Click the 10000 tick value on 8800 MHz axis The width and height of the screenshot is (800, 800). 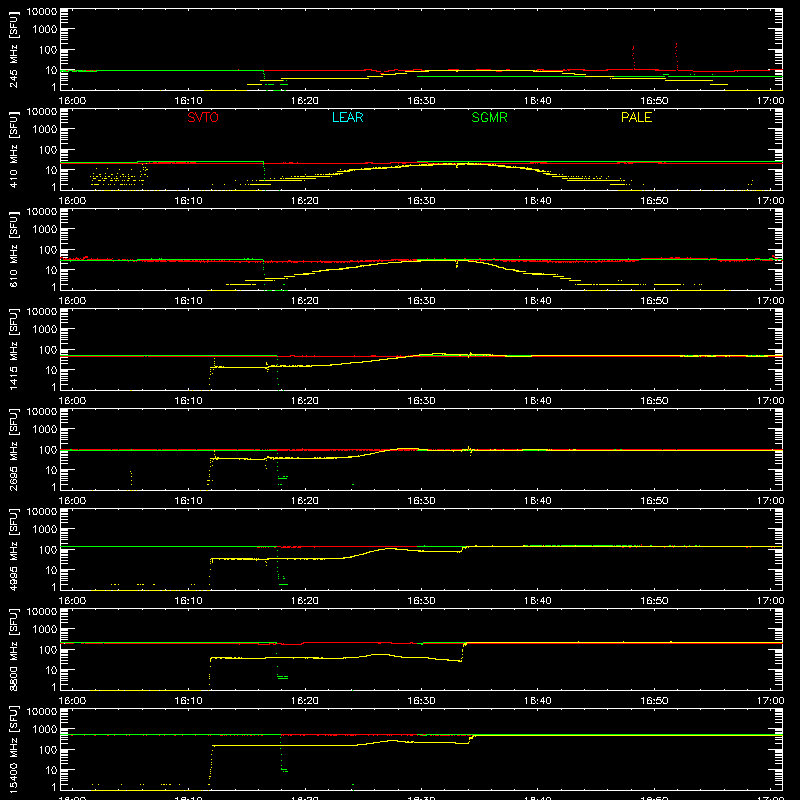(42, 612)
